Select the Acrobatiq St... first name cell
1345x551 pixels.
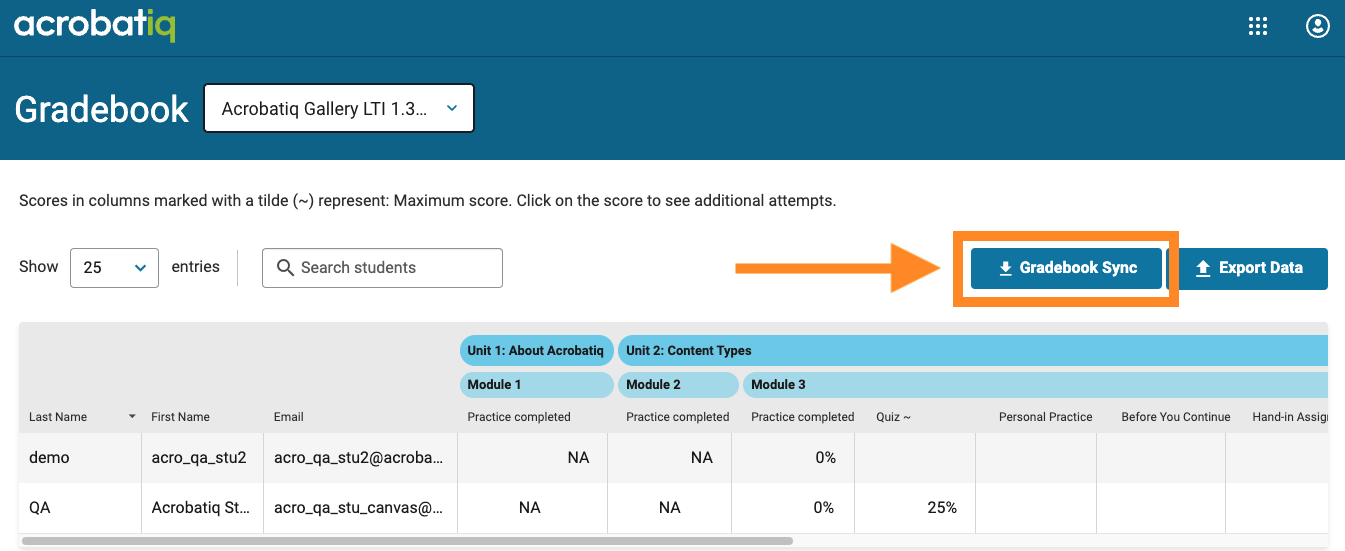(x=202, y=508)
